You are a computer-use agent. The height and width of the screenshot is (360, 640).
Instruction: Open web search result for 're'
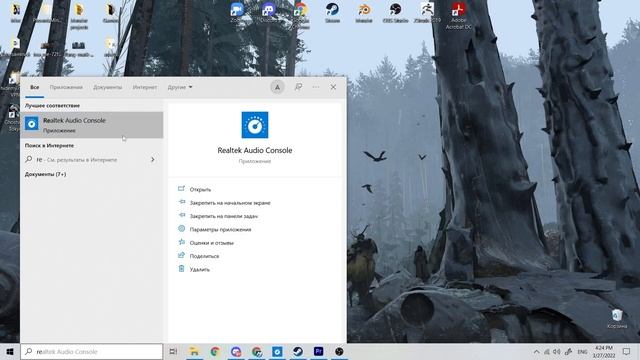[x=92, y=160]
